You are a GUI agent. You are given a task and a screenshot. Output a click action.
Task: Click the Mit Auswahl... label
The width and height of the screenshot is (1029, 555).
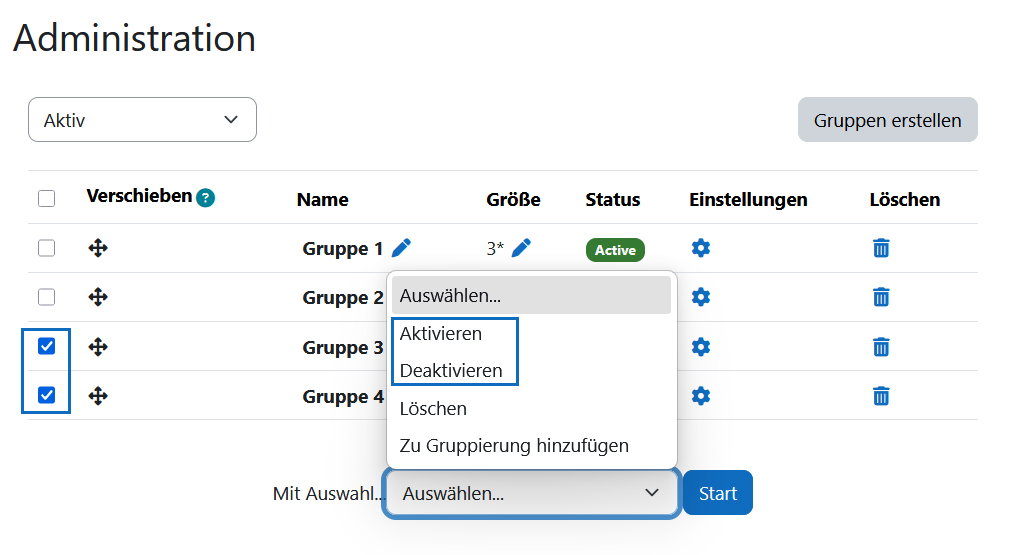click(x=328, y=493)
